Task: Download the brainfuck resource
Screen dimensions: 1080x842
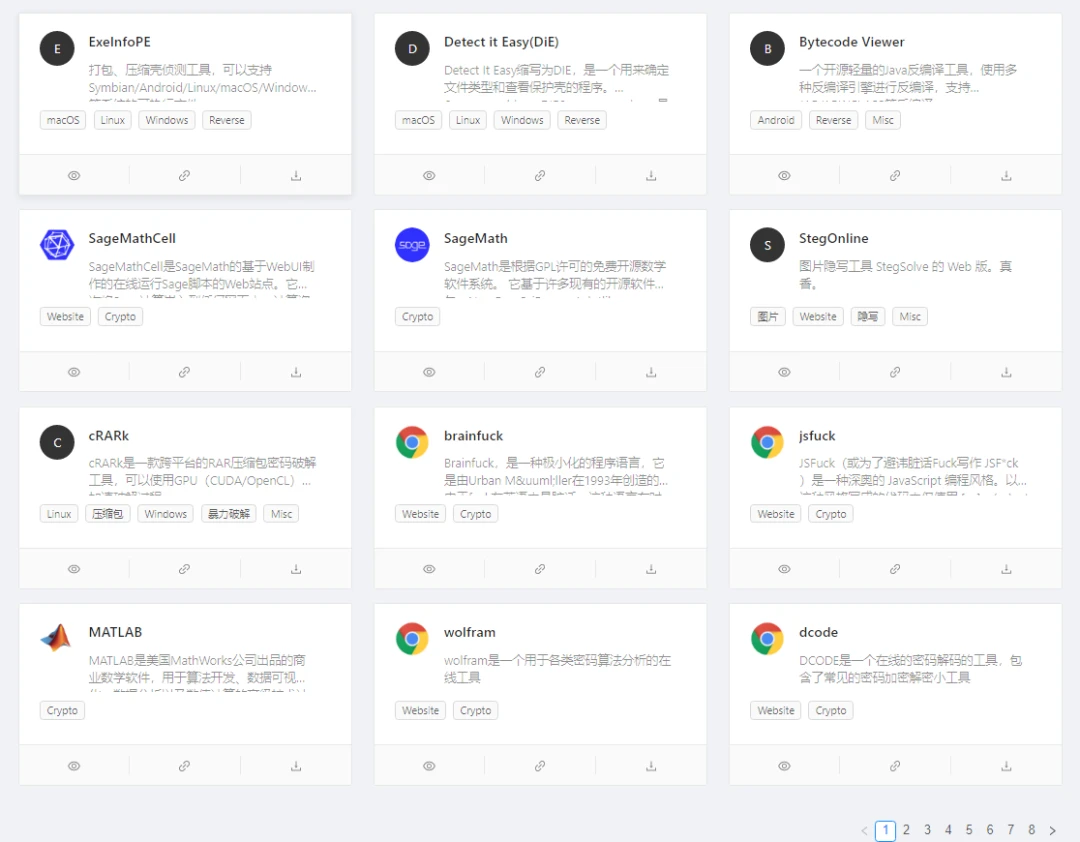Action: point(650,568)
